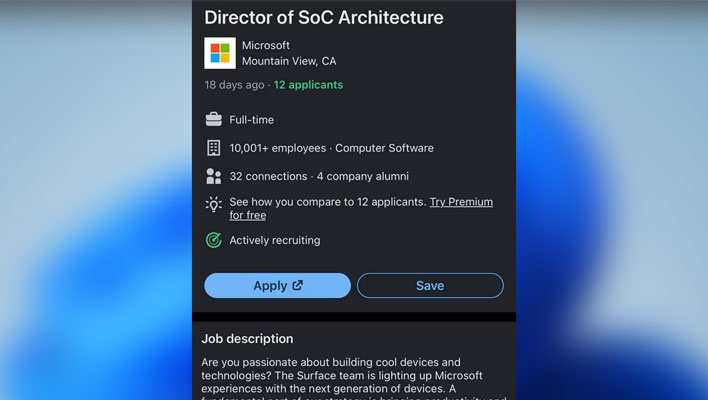The image size is (708, 400).
Task: Click the Actively recruiting target icon
Action: point(214,240)
